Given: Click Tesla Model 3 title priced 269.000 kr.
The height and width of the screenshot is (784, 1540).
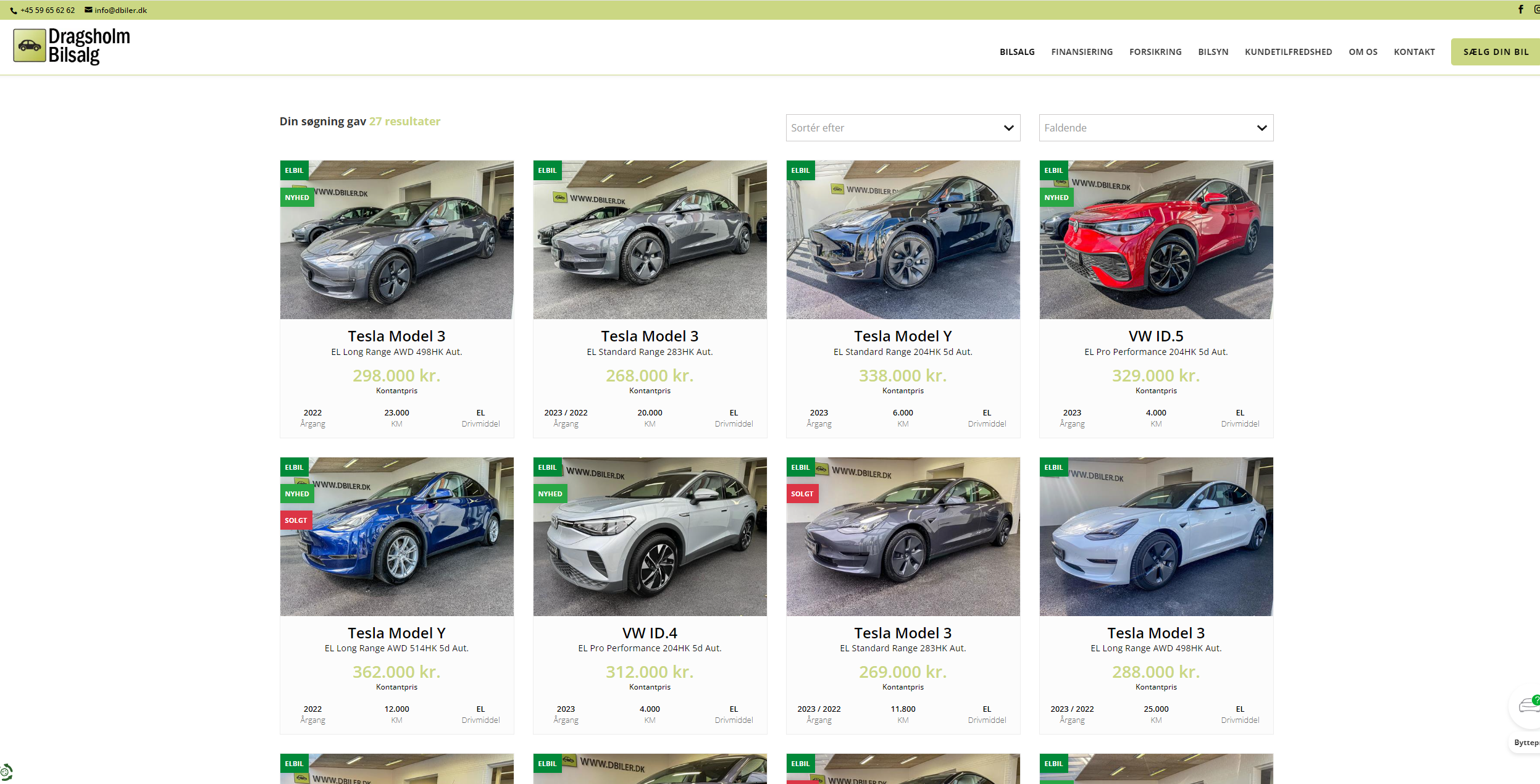Looking at the screenshot, I should [x=903, y=633].
